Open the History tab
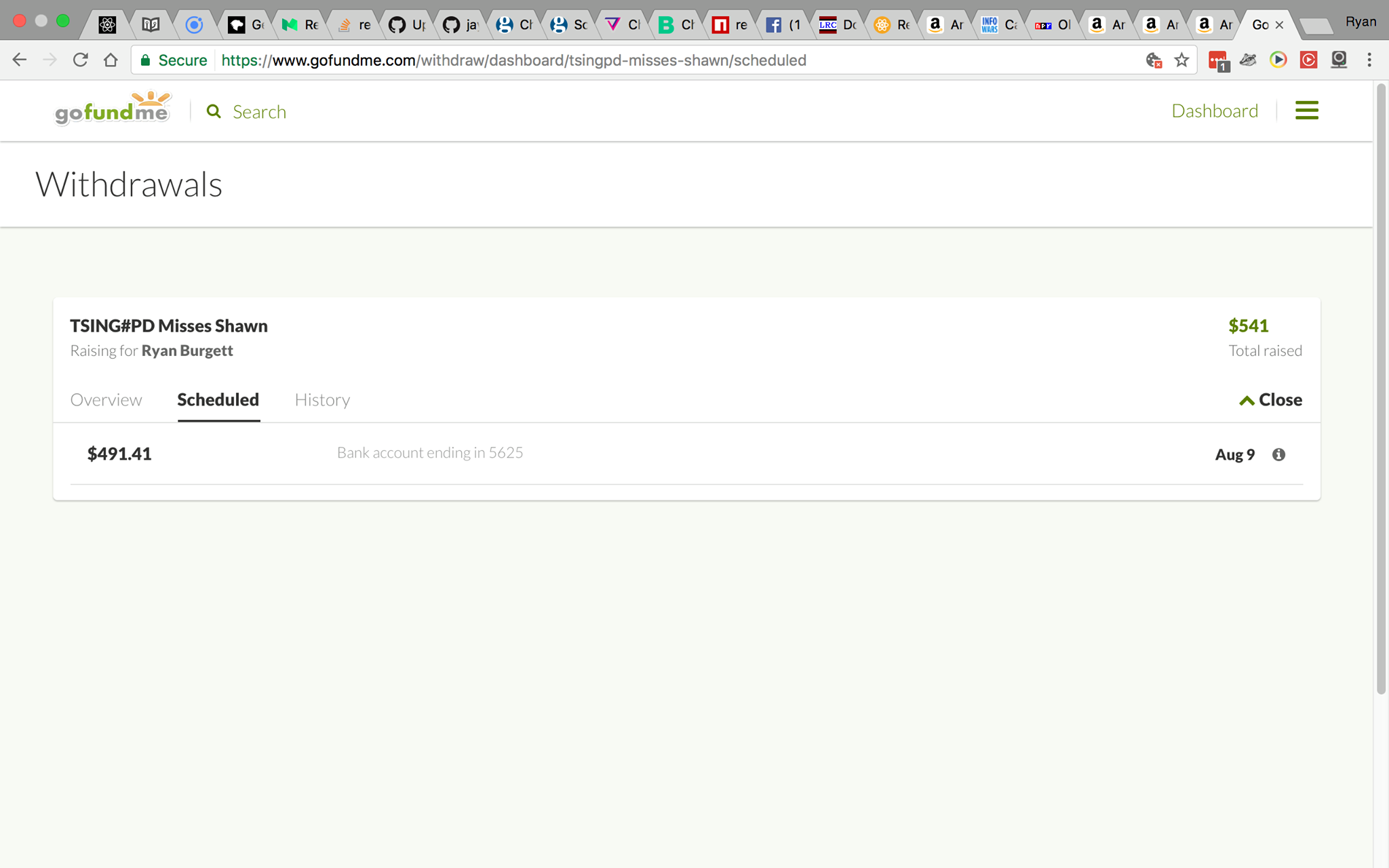 click(322, 400)
